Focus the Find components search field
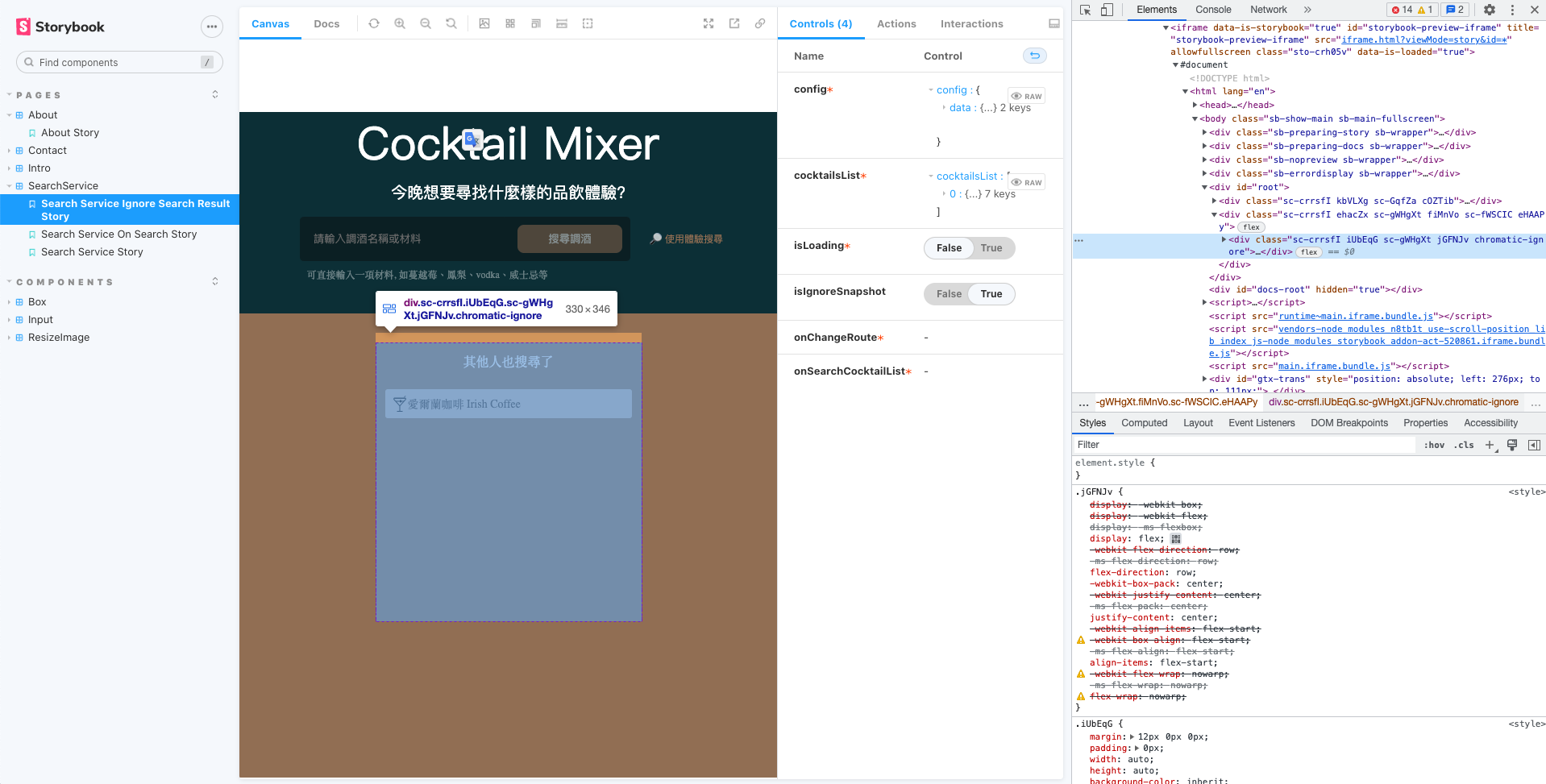This screenshot has height=784, width=1546. [119, 62]
